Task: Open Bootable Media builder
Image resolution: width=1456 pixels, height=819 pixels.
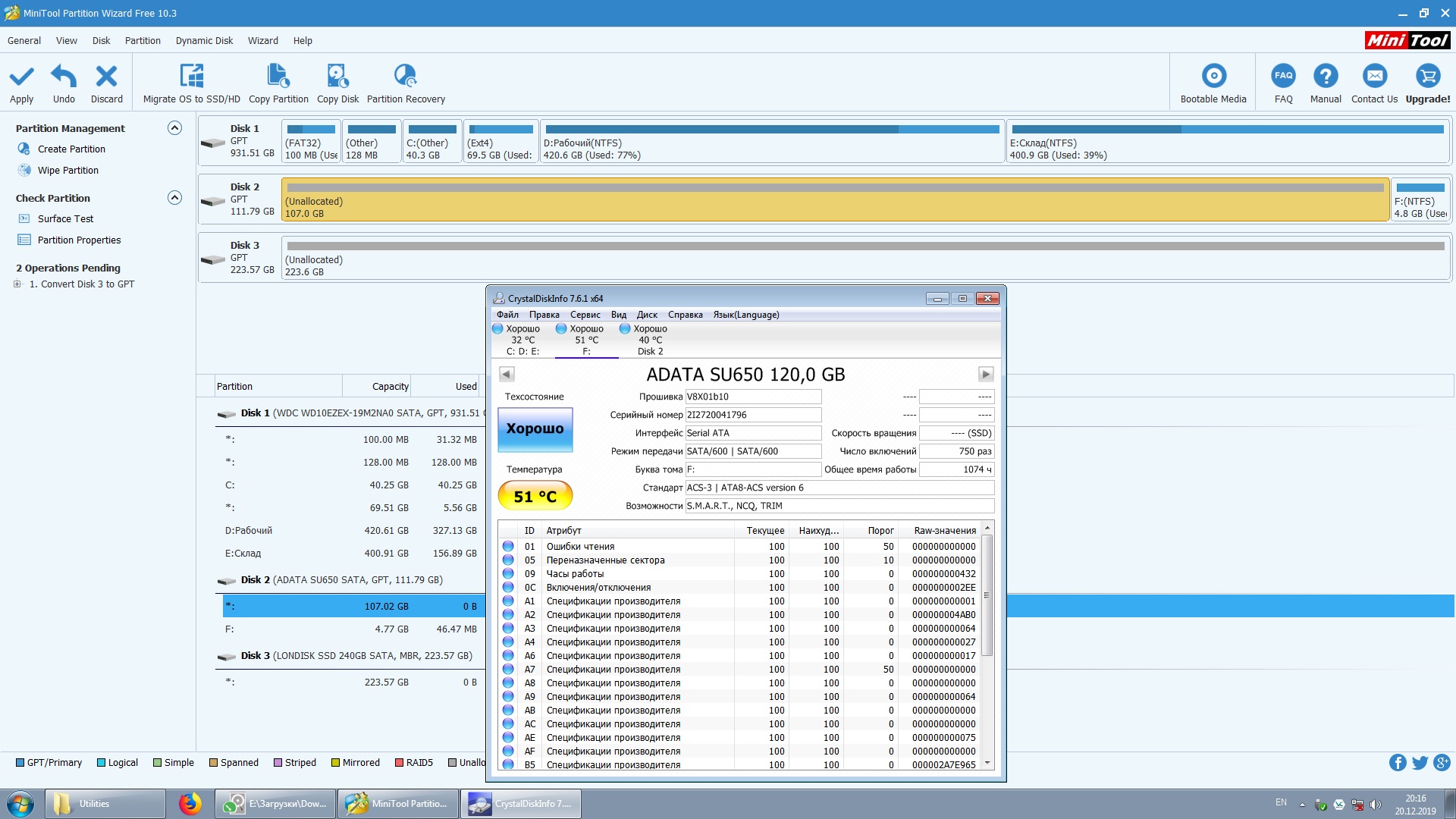Action: 1213,77
